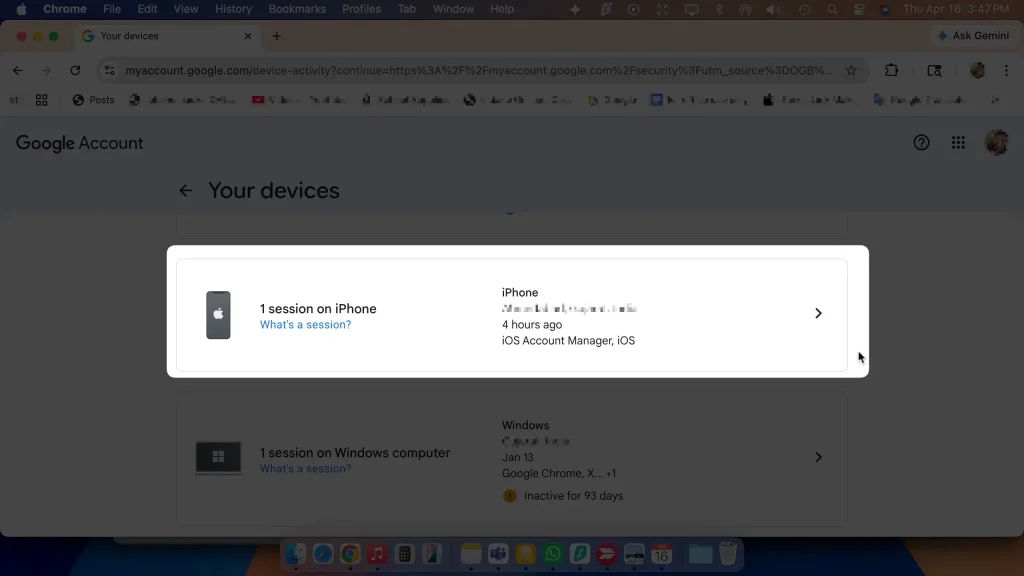Open the Profiles menu
The width and height of the screenshot is (1024, 576).
tap(361, 9)
